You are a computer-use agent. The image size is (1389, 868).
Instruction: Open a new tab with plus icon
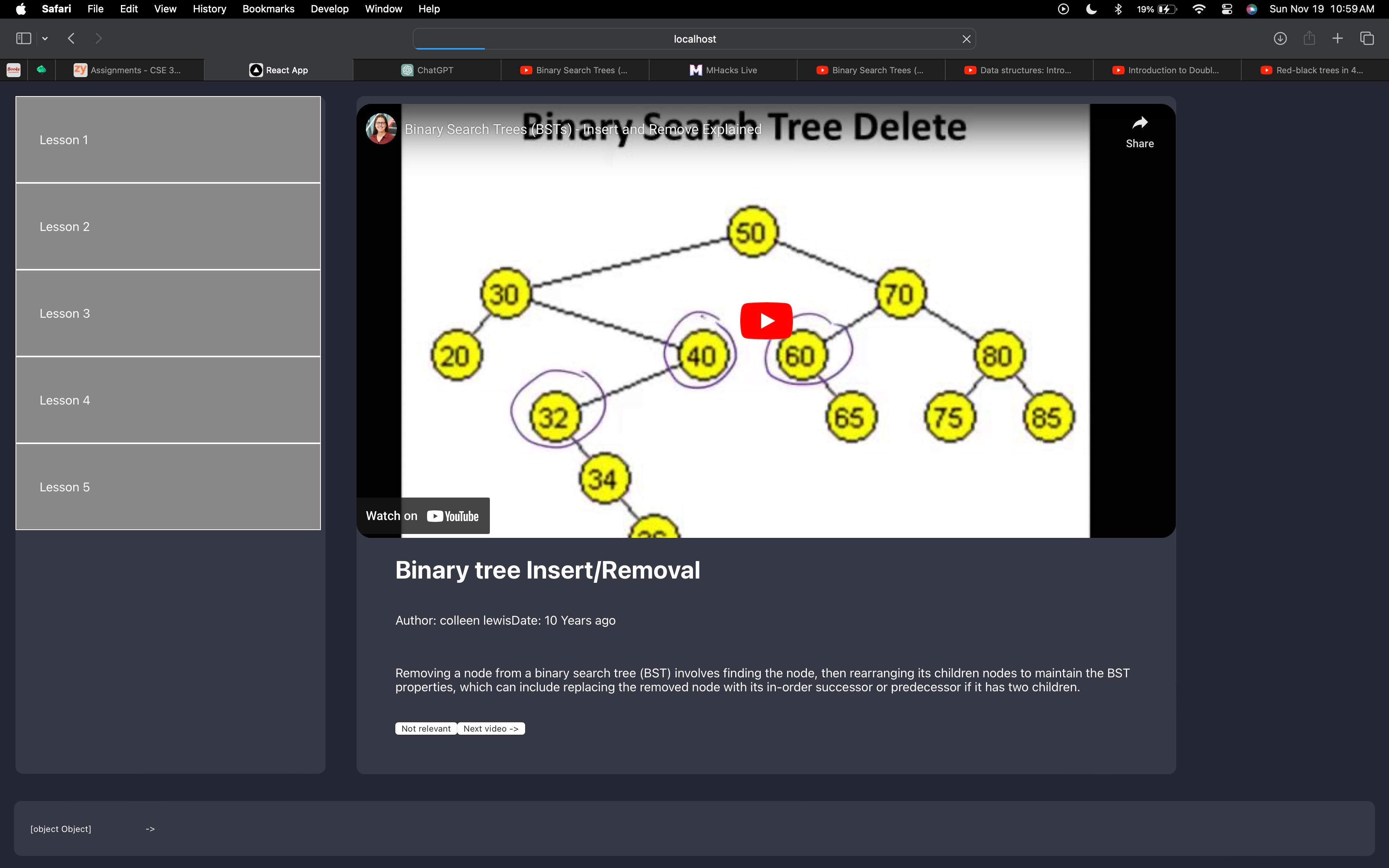tap(1337, 38)
